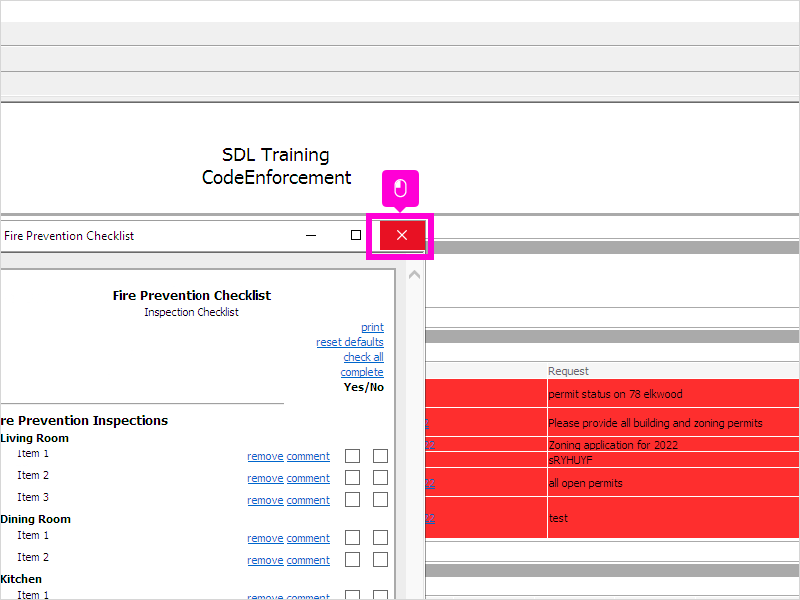
Task: Click the reset defaults link
Action: (350, 342)
